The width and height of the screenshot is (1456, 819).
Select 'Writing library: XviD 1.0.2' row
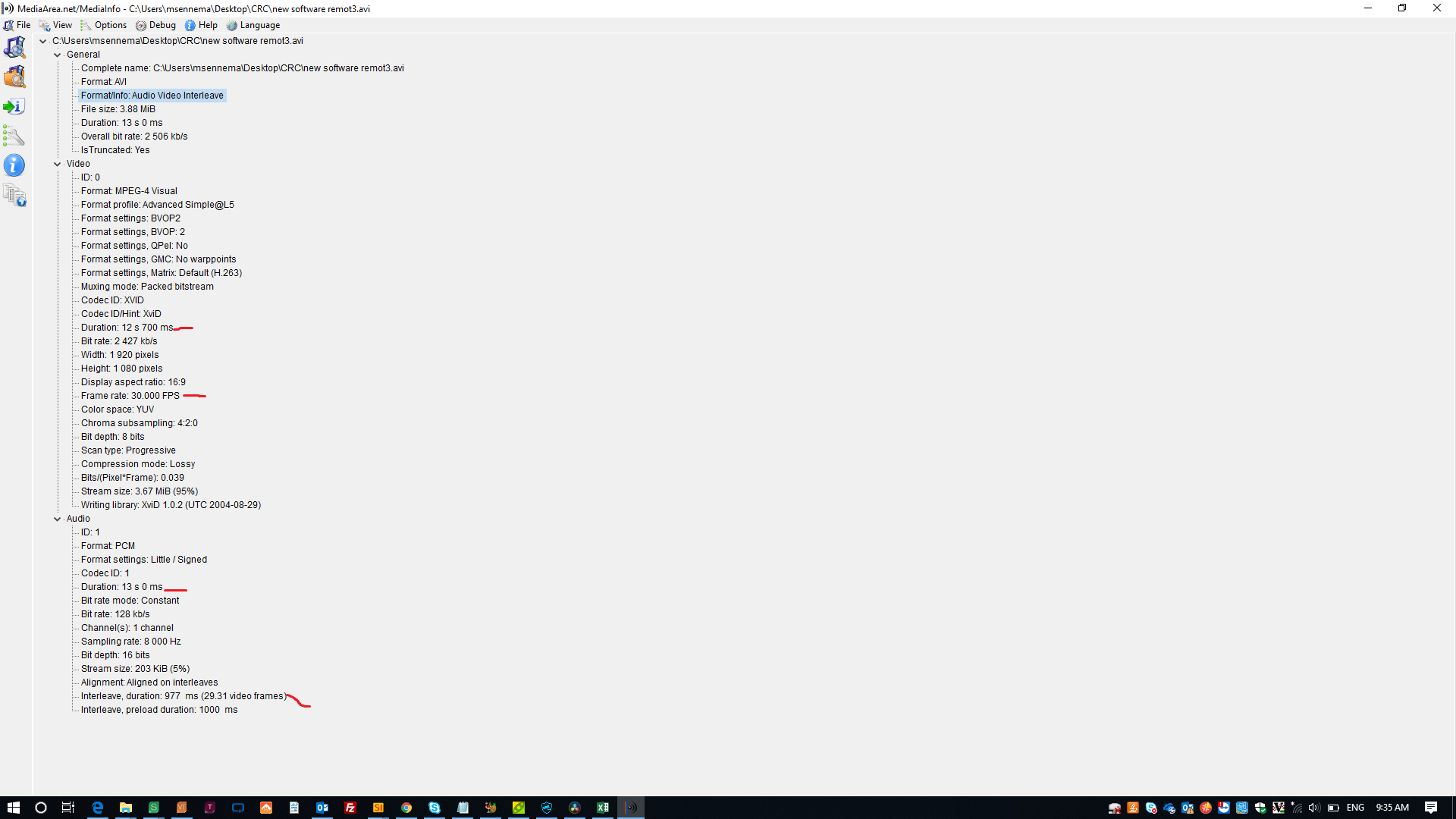click(x=171, y=505)
